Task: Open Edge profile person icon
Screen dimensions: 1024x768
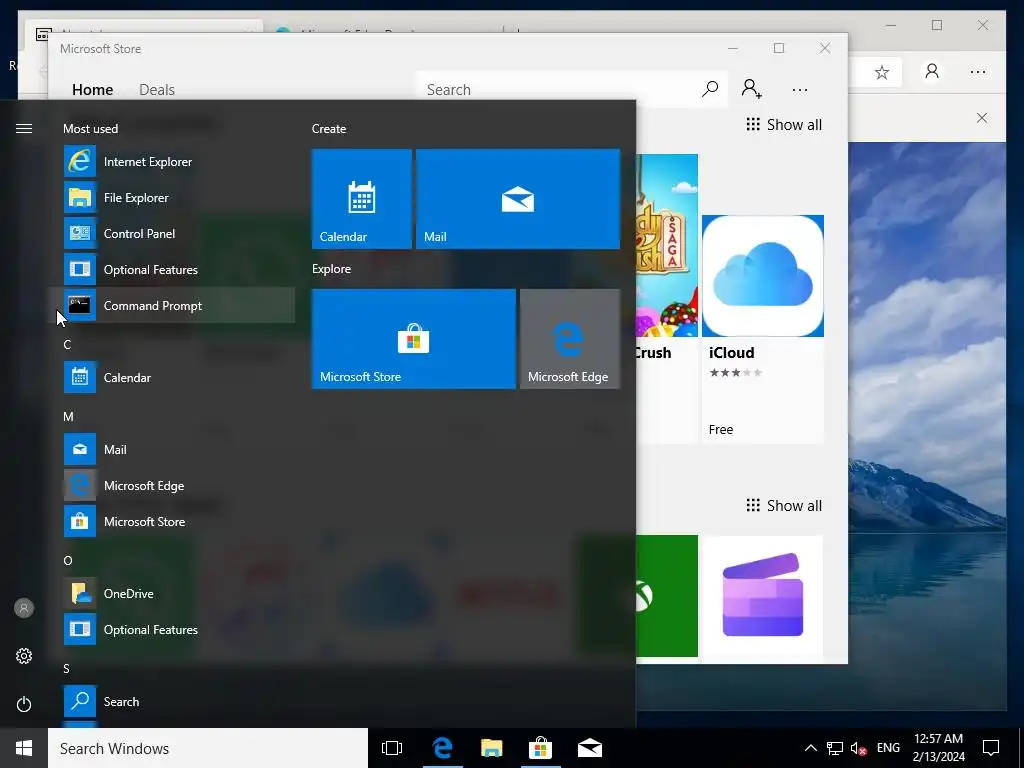Action: pyautogui.click(x=932, y=71)
